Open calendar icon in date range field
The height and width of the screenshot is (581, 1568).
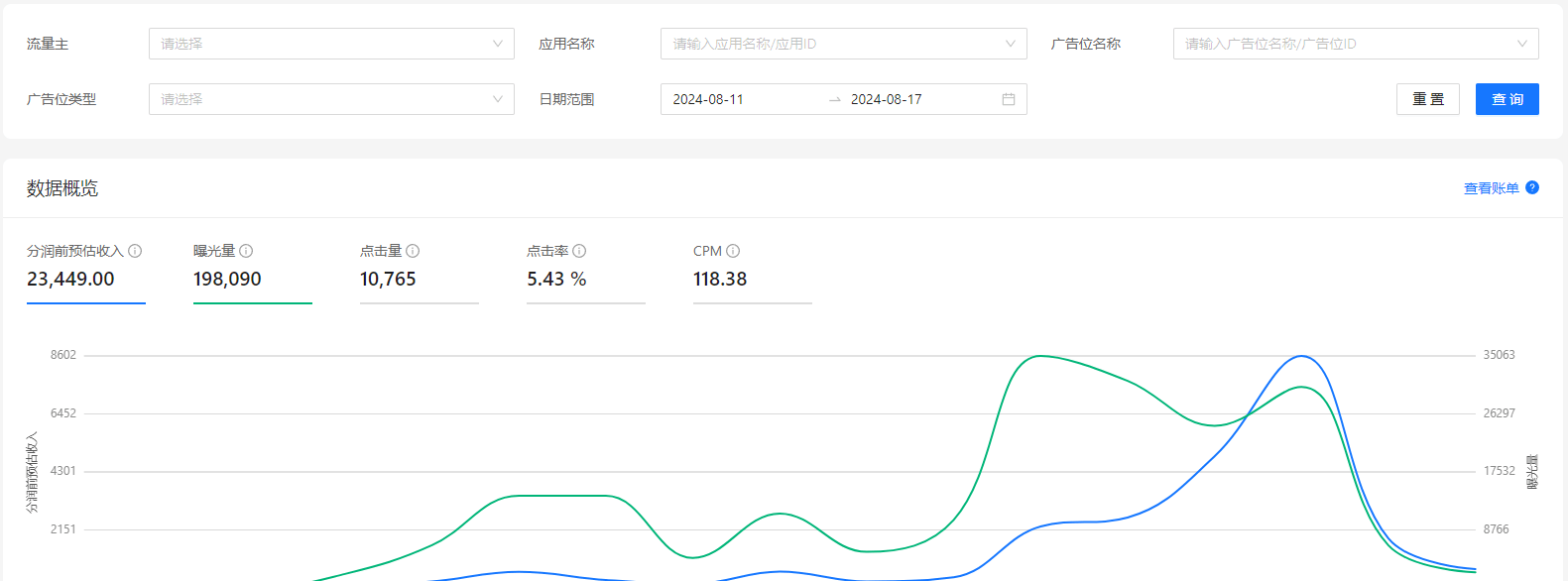point(1009,99)
